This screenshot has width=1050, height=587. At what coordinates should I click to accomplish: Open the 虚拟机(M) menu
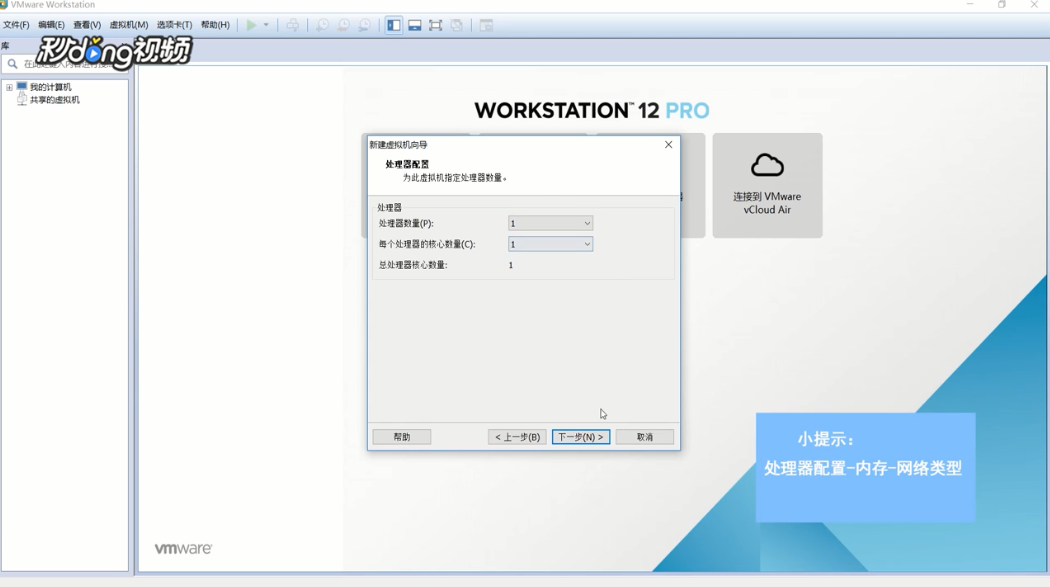tap(129, 25)
